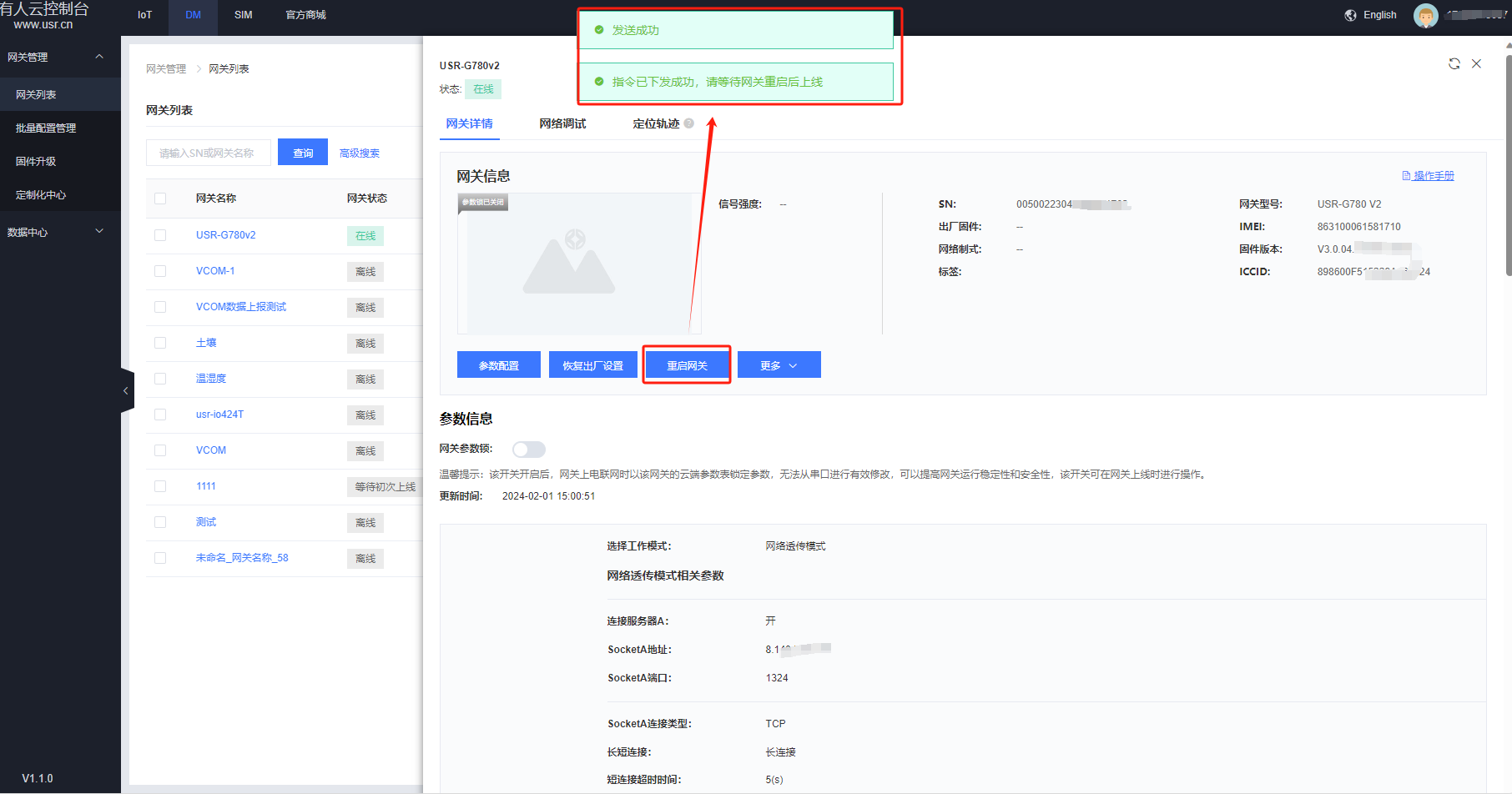This screenshot has width=1512, height=794.
Task: Open the user avatar menu
Action: point(1425,15)
